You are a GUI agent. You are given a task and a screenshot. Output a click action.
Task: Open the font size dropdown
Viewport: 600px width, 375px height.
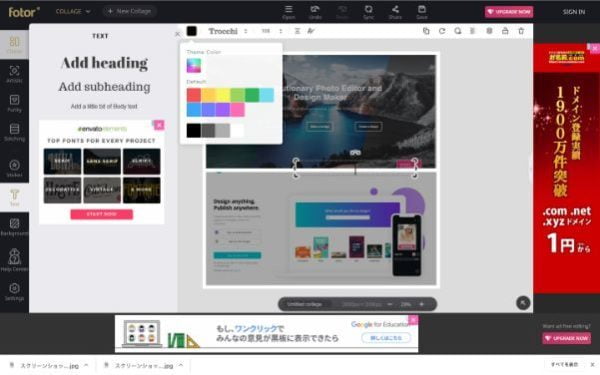pyautogui.click(x=272, y=31)
